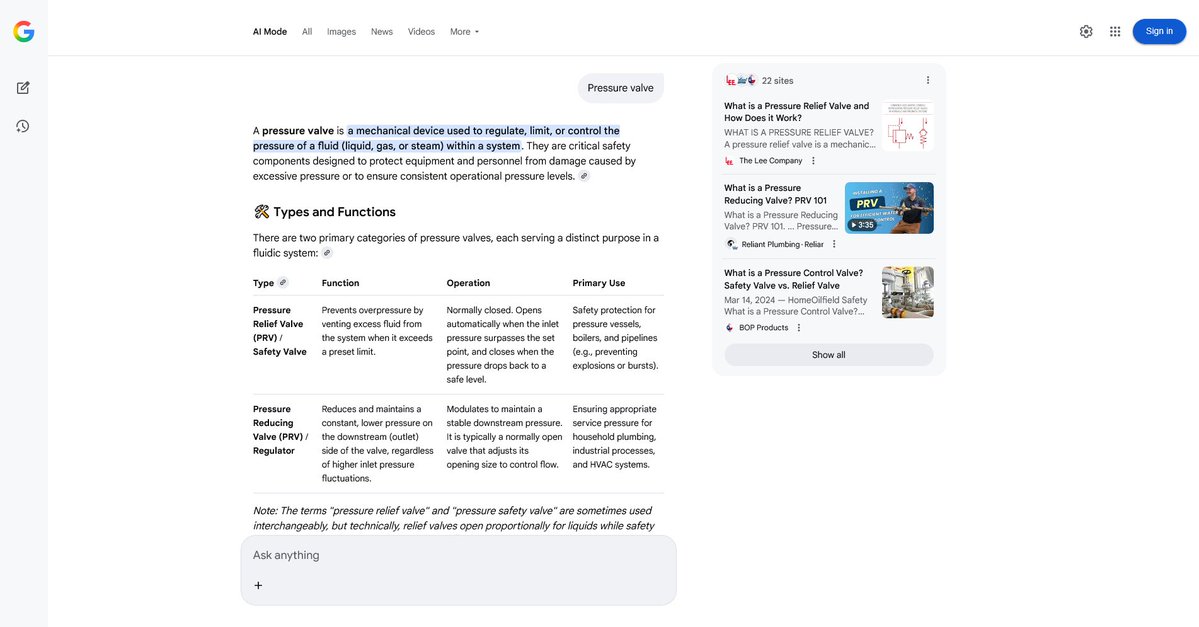
Task: Click 'Safety protection for pressure vessels' cell
Action: (x=615, y=338)
